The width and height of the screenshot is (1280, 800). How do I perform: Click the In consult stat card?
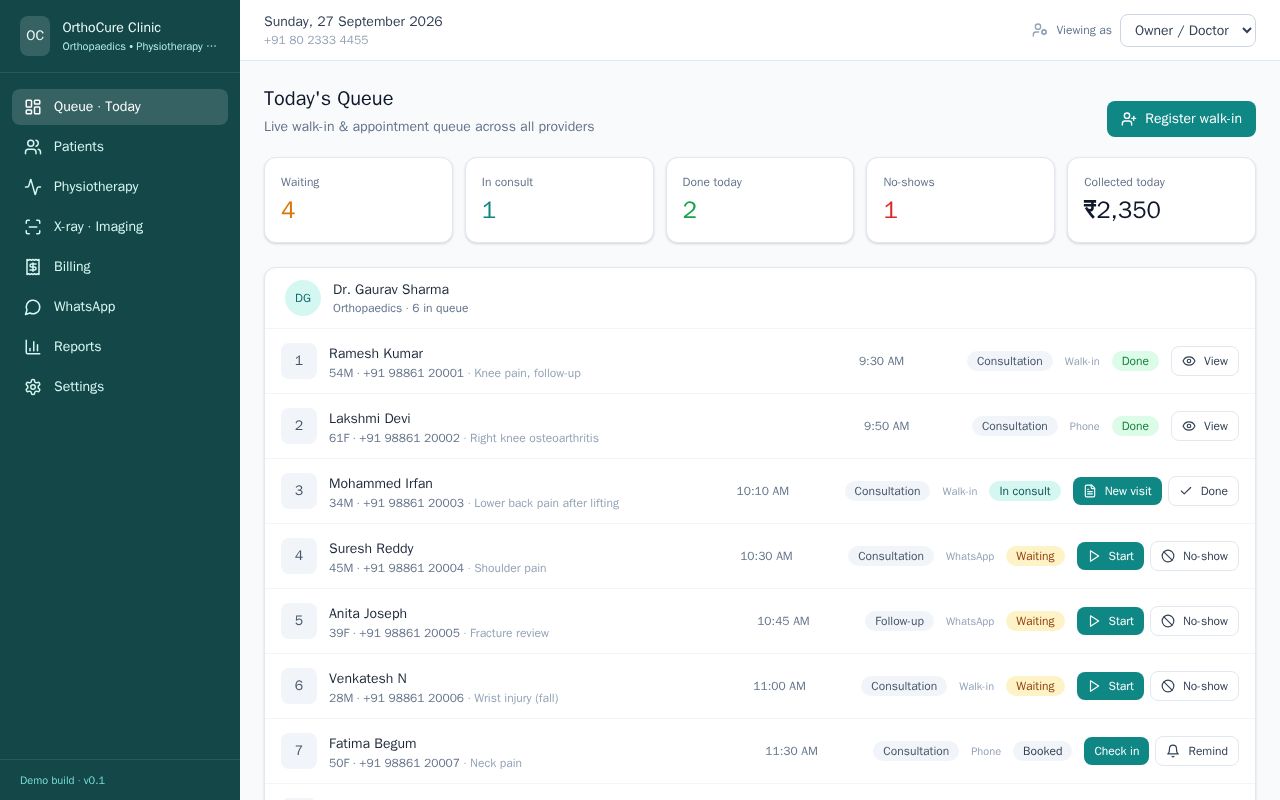pyautogui.click(x=559, y=200)
